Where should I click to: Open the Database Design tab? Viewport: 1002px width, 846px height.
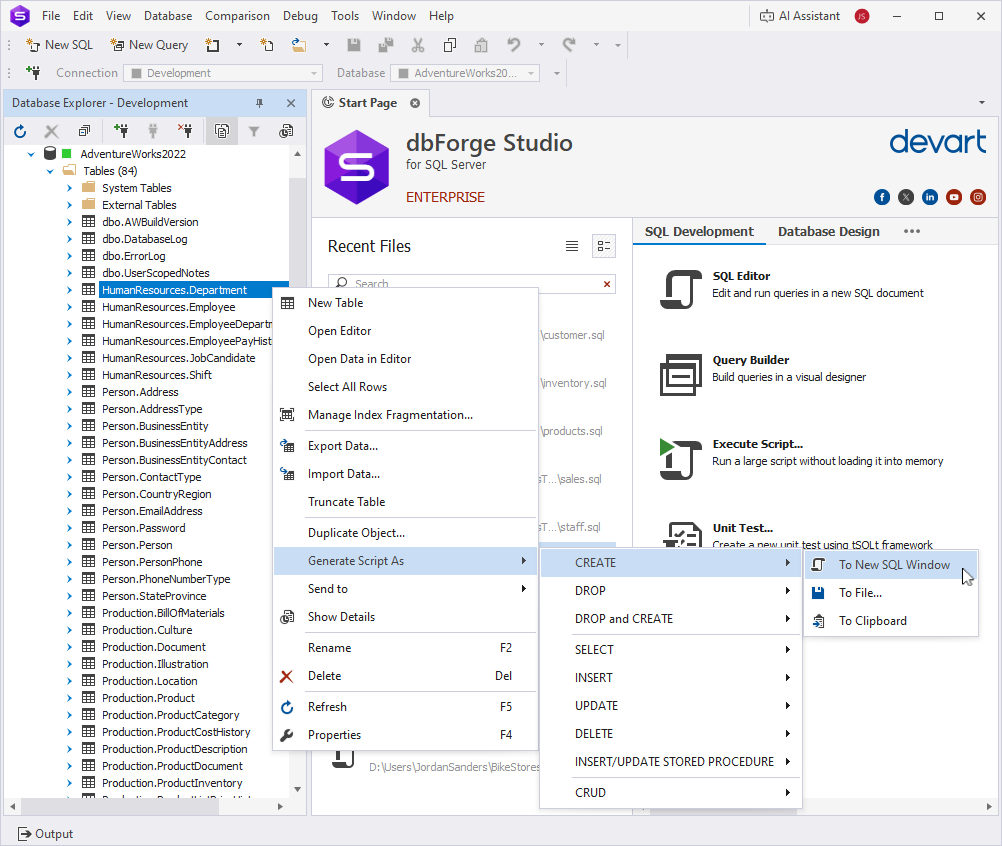(828, 231)
